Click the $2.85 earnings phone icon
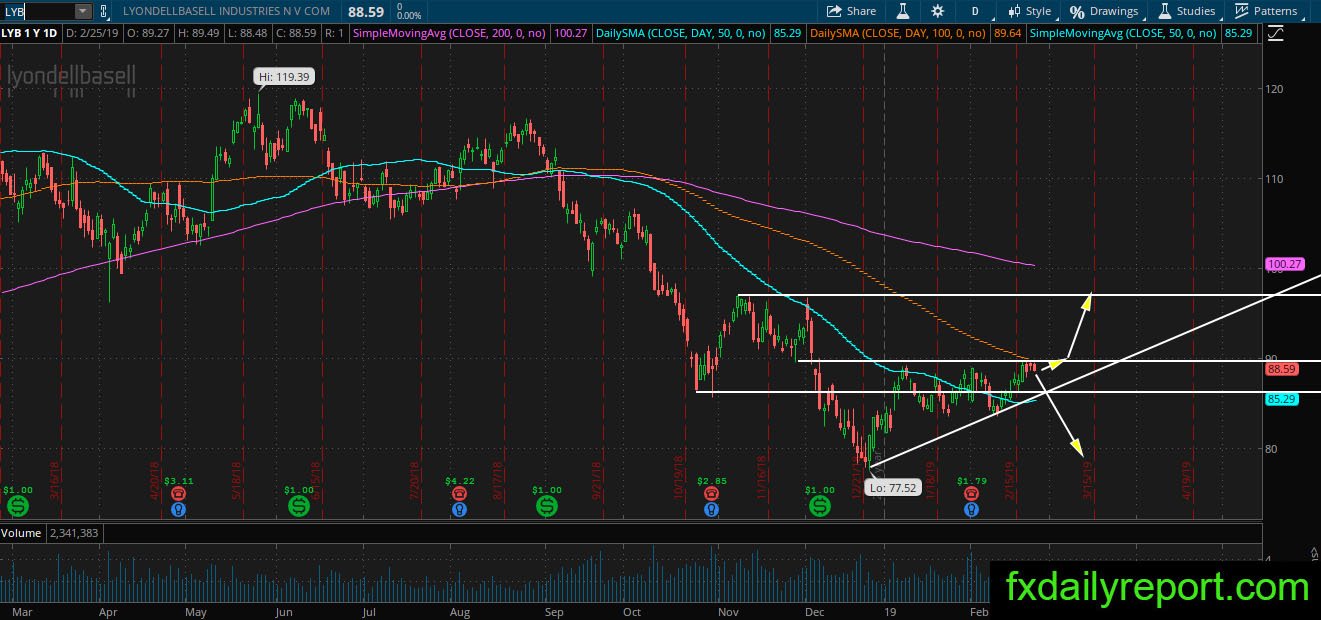Image resolution: width=1321 pixels, height=620 pixels. [711, 493]
